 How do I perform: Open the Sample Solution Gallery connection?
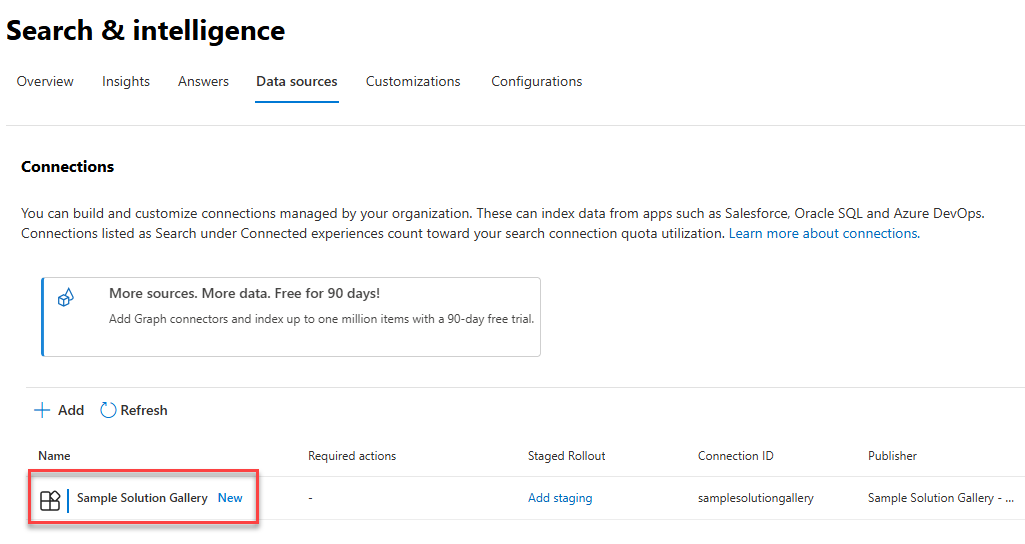143,498
